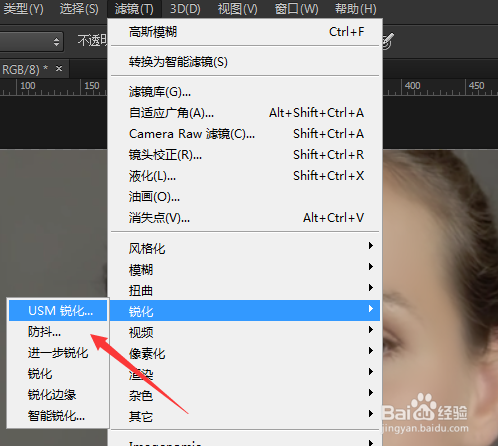This screenshot has width=498, height=446.
Task: Open the 窗口(W) menu
Action: 296,9
